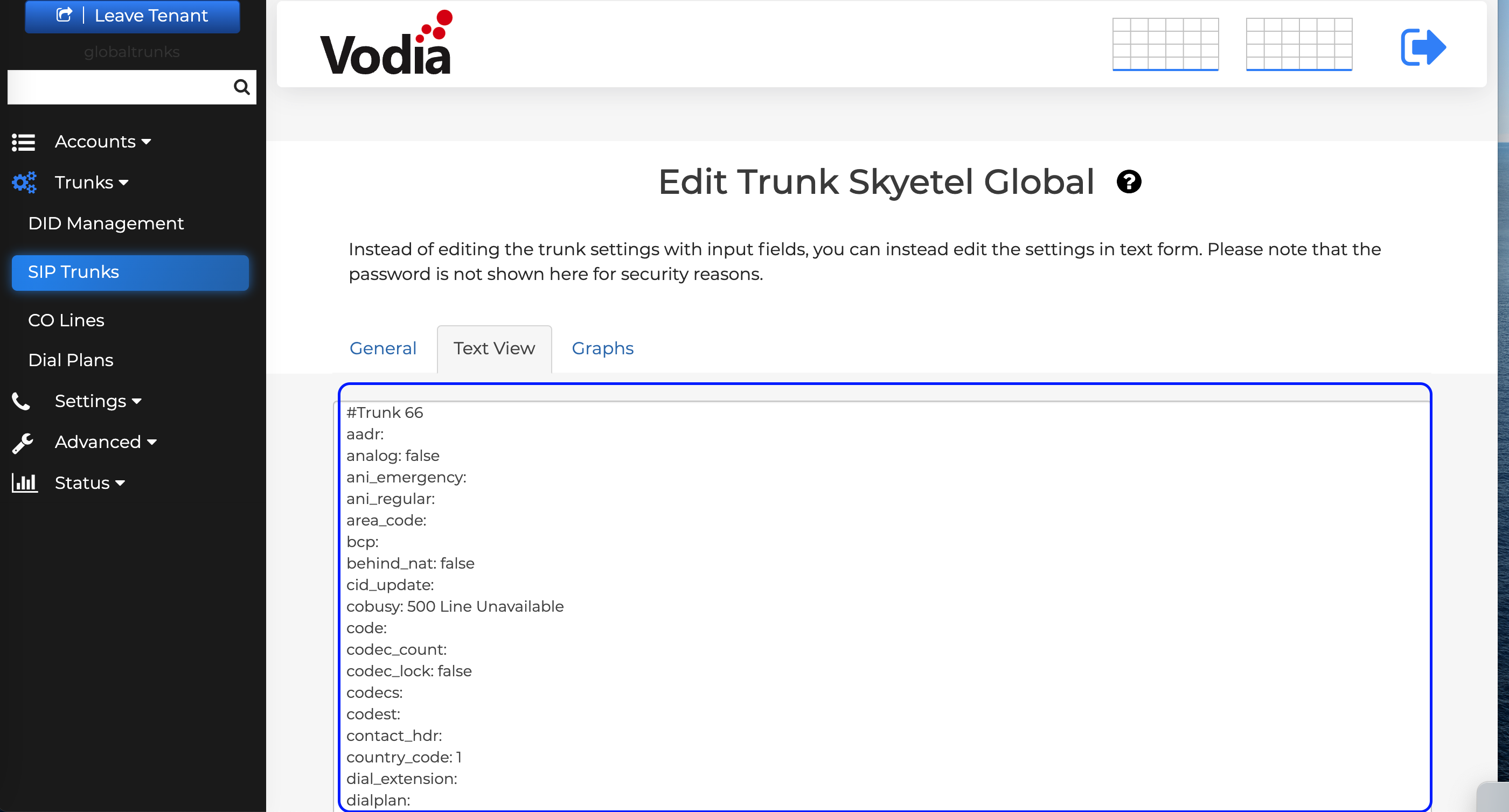The image size is (1509, 812).
Task: Switch to the Graphs tab
Action: (603, 348)
